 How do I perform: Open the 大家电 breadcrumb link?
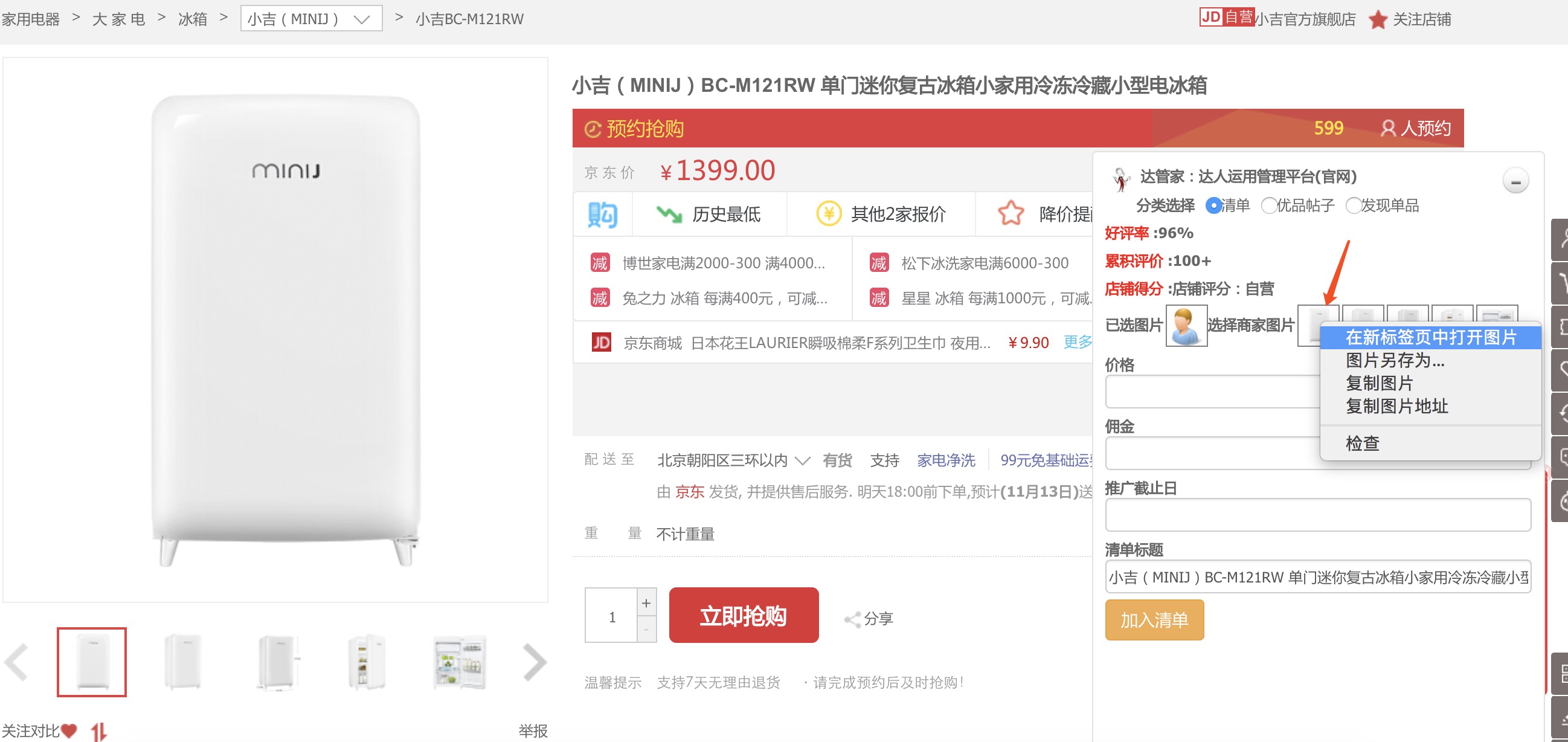point(119,19)
